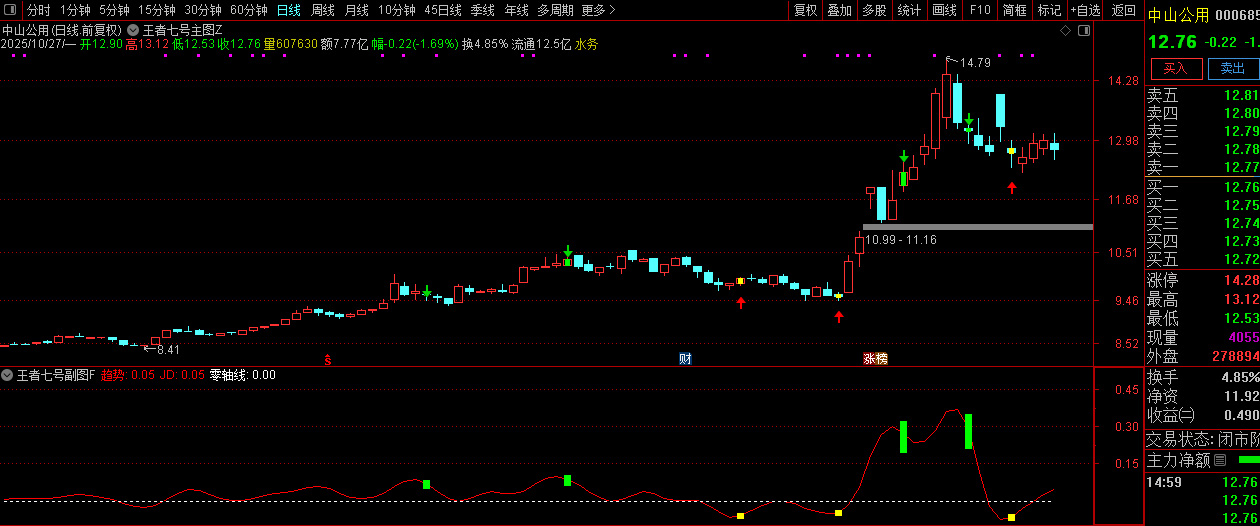Click the 水务 sector link
This screenshot has height=526, width=1260.
[587, 44]
